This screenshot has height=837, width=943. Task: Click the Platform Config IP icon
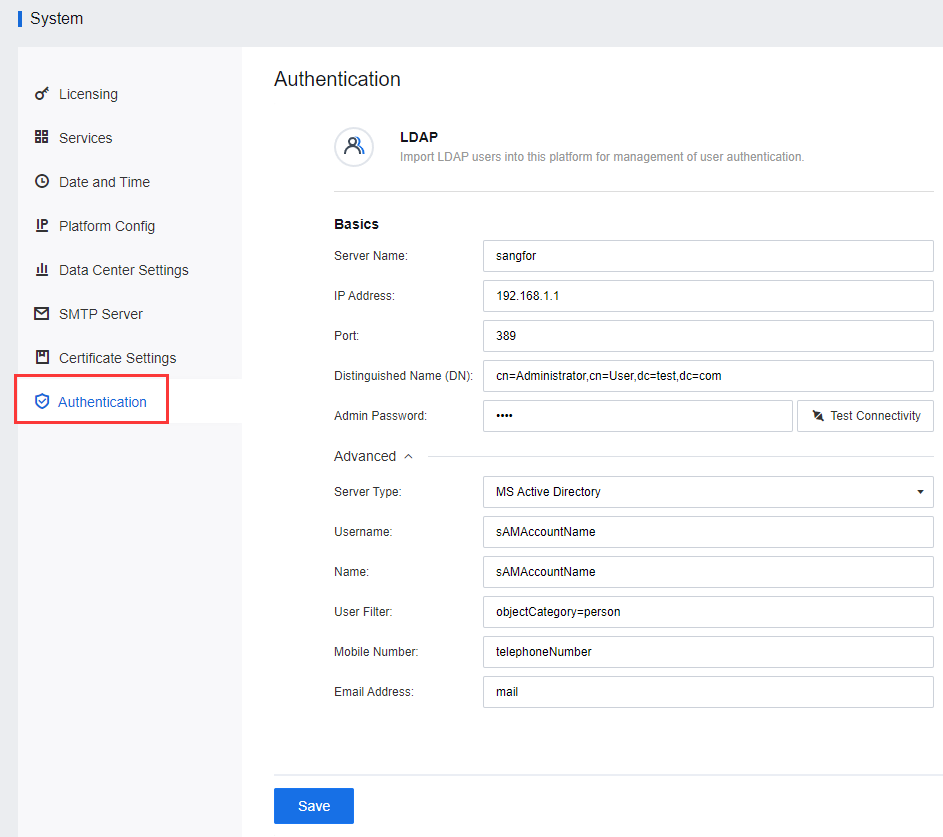pyautogui.click(x=41, y=225)
